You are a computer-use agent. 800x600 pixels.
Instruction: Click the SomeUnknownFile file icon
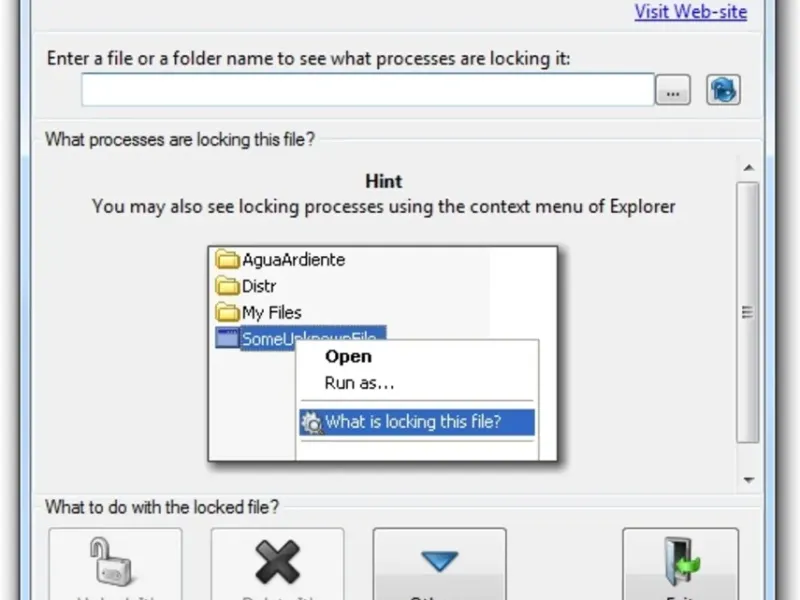click(228, 339)
